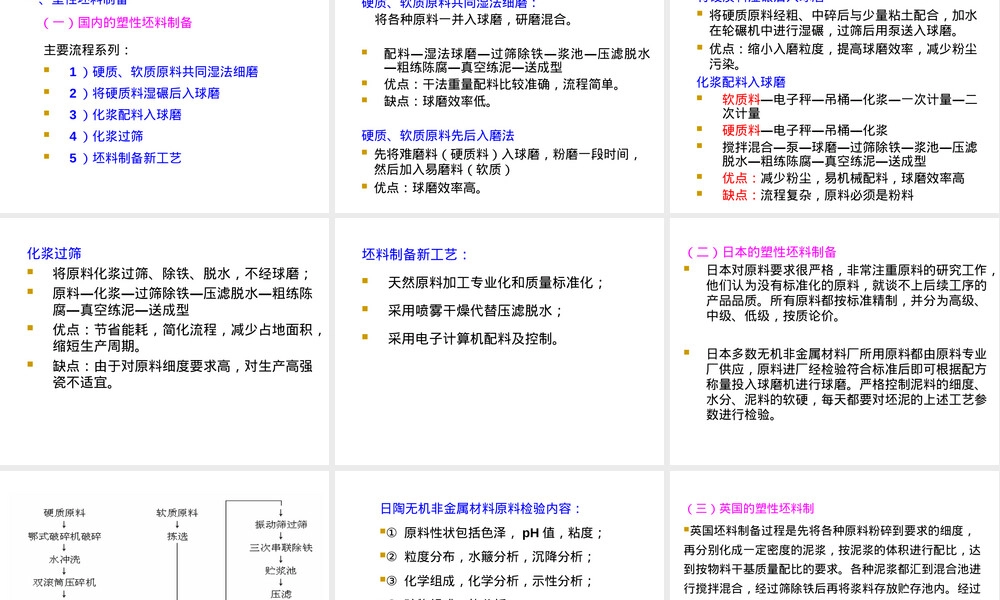Click the line 将各种原料一并入球磨，研磨混合。
This screenshot has height=600, width=1000.
click(x=474, y=20)
